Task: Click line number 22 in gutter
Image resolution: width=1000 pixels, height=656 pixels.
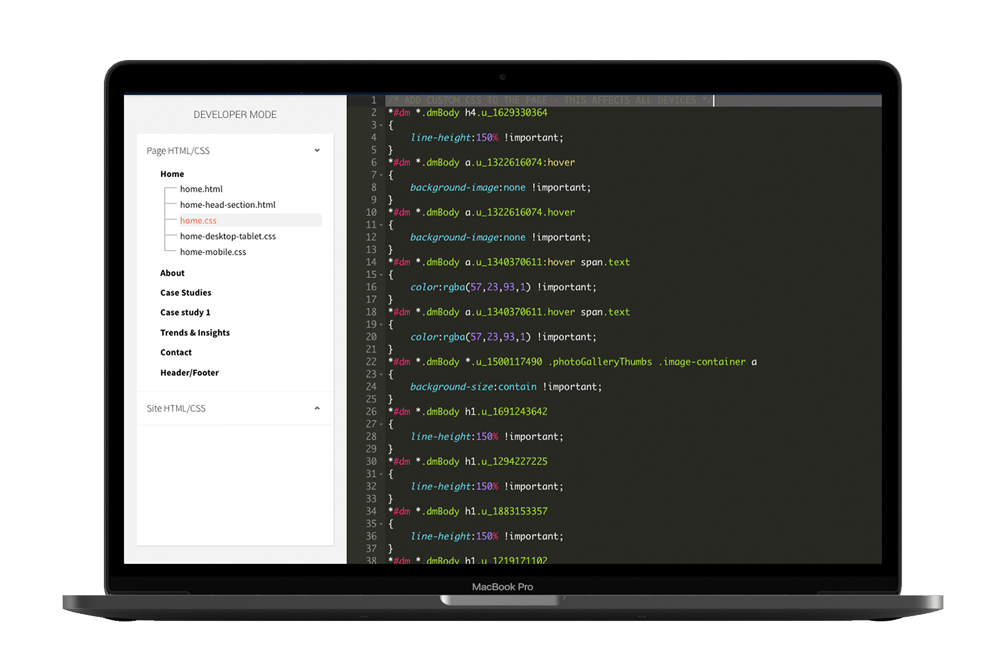Action: [x=371, y=361]
